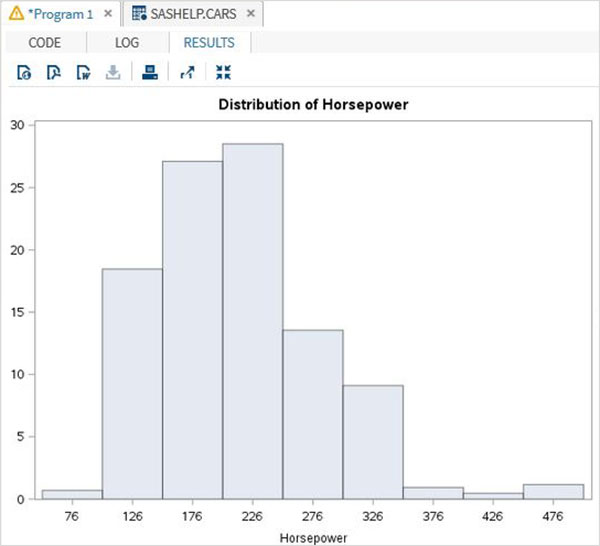This screenshot has height=546, width=600.
Task: Click the histogram bar at 176 horsepower
Action: (x=192, y=330)
